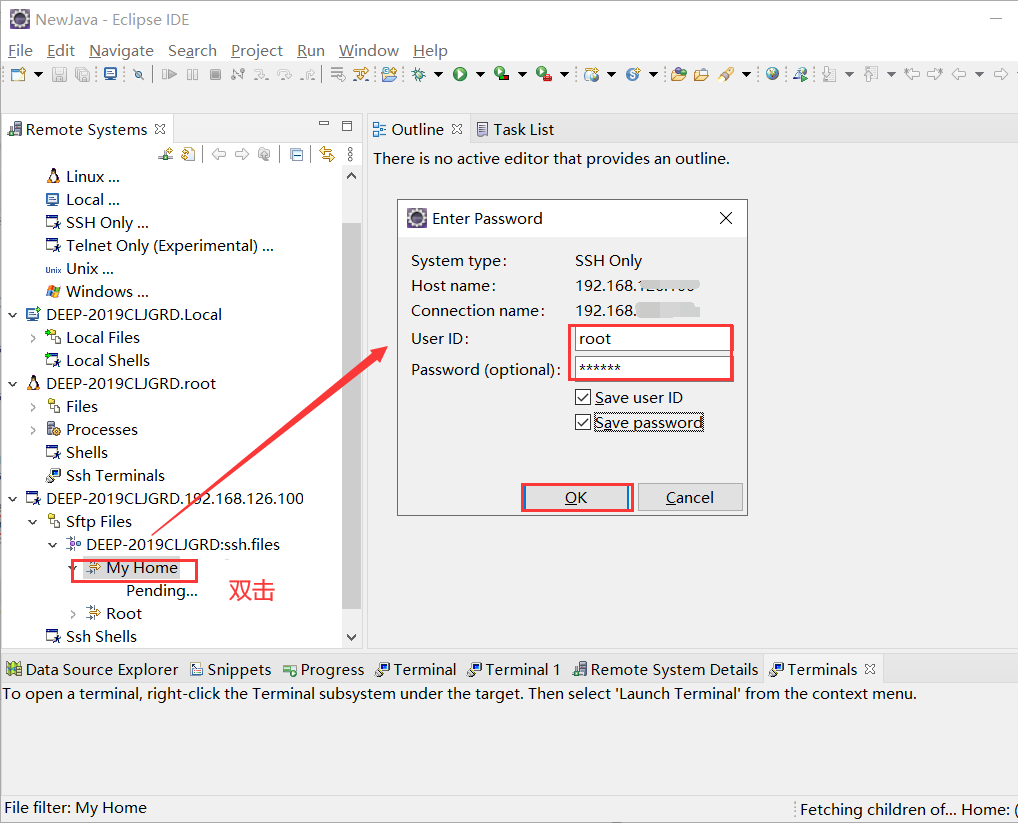Image resolution: width=1018 pixels, height=823 pixels.
Task: Click the green Run icon
Action: [x=460, y=75]
